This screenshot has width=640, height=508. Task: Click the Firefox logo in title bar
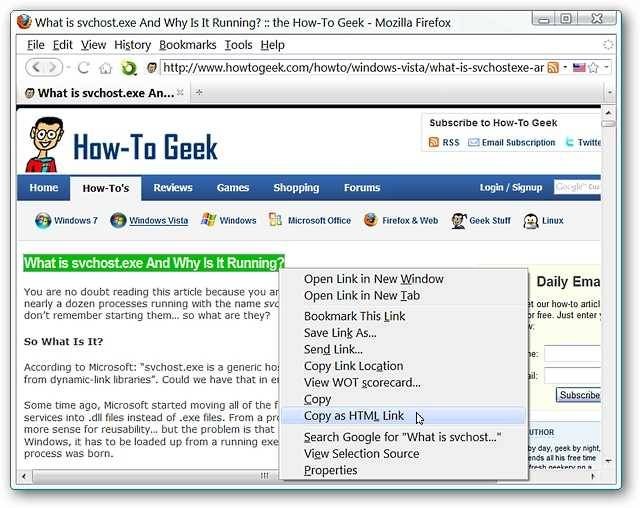24,22
